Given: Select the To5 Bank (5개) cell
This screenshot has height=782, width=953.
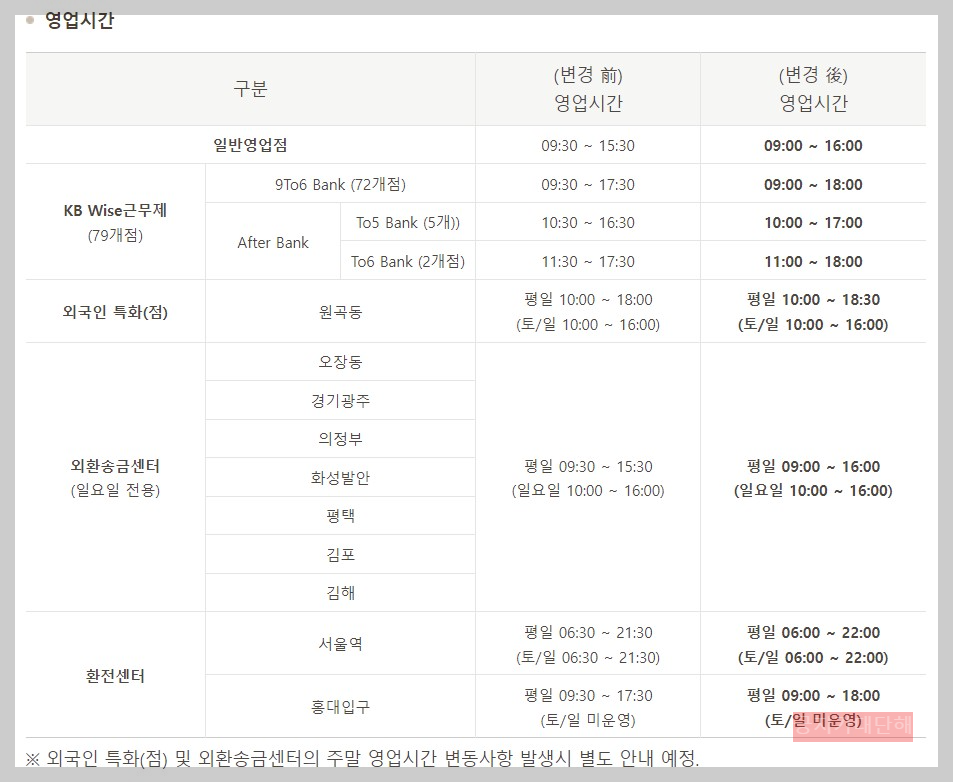Looking at the screenshot, I should tap(408, 222).
